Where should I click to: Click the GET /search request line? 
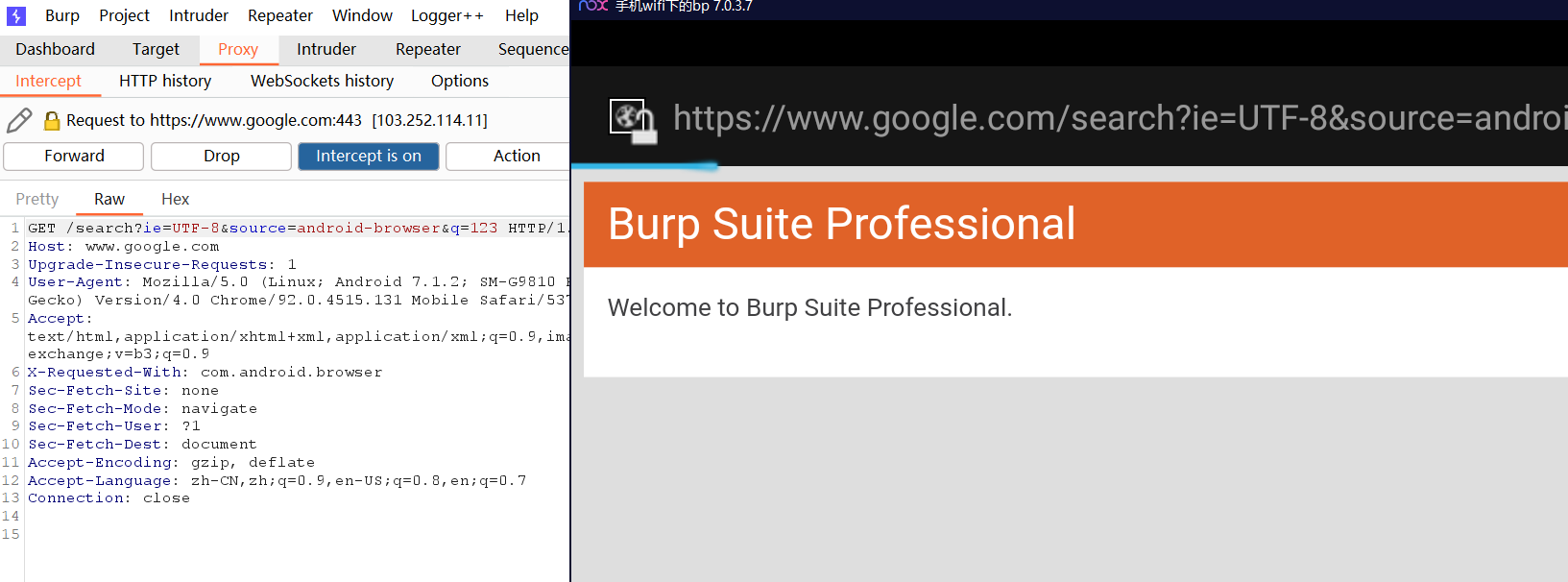(x=298, y=229)
